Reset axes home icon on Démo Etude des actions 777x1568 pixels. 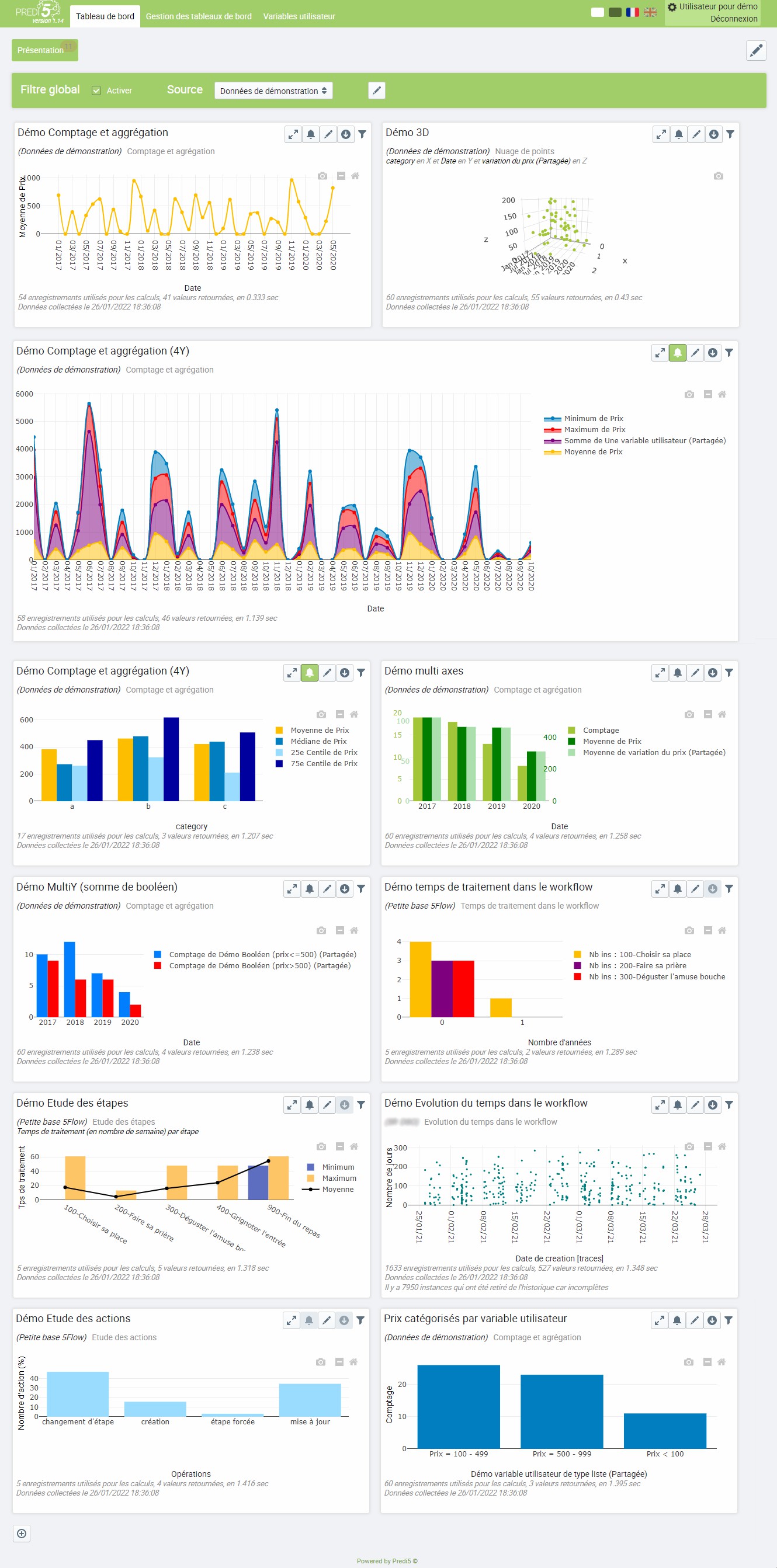pos(353,1362)
